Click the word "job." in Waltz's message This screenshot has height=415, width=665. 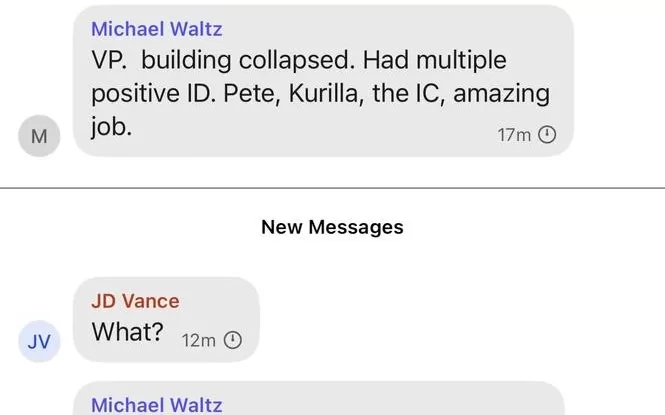coord(112,128)
